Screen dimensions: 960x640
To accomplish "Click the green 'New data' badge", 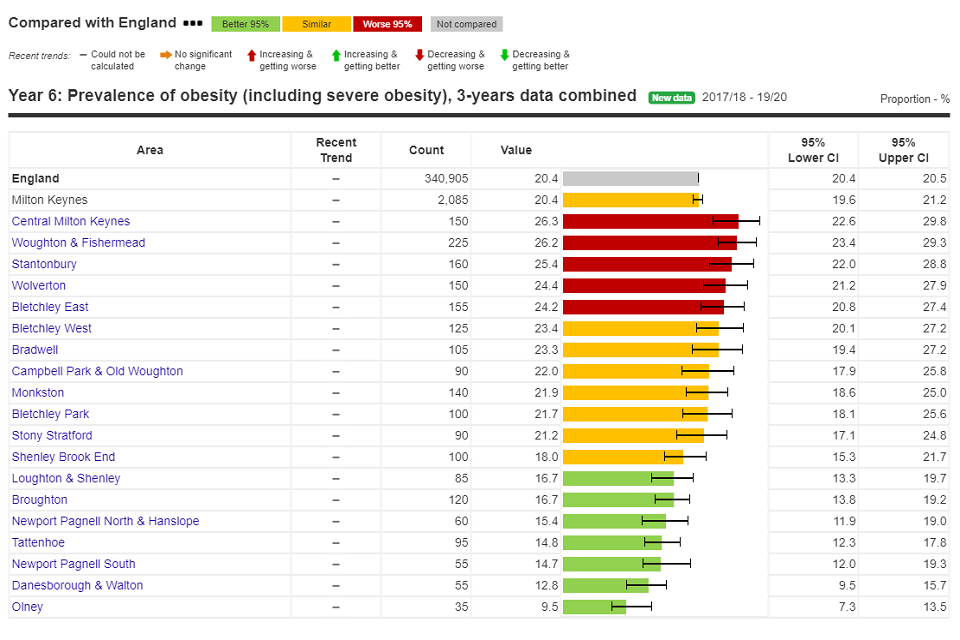I will click(671, 97).
